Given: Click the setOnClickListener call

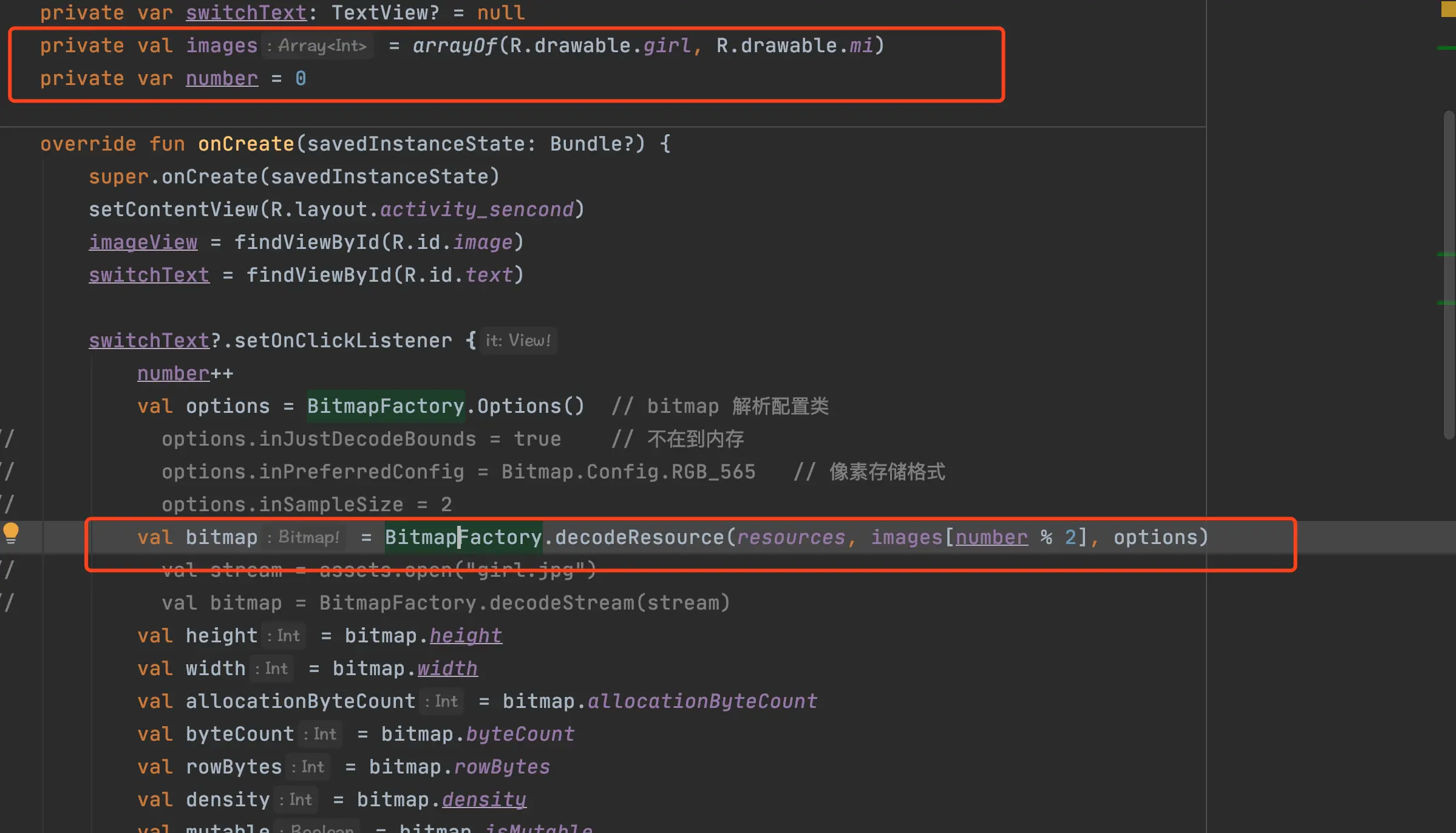Looking at the screenshot, I should coord(343,341).
